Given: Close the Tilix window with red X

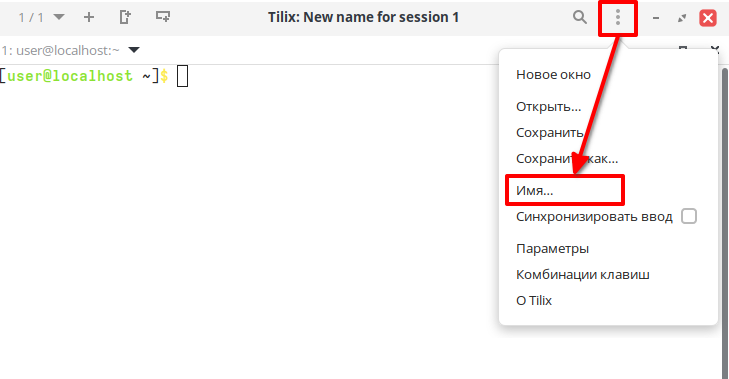Looking at the screenshot, I should (708, 18).
